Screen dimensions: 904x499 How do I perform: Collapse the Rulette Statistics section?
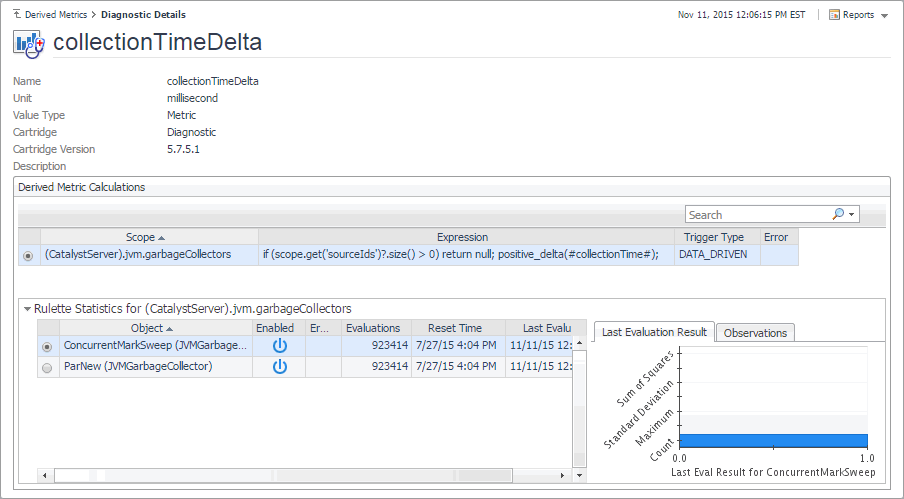27,309
